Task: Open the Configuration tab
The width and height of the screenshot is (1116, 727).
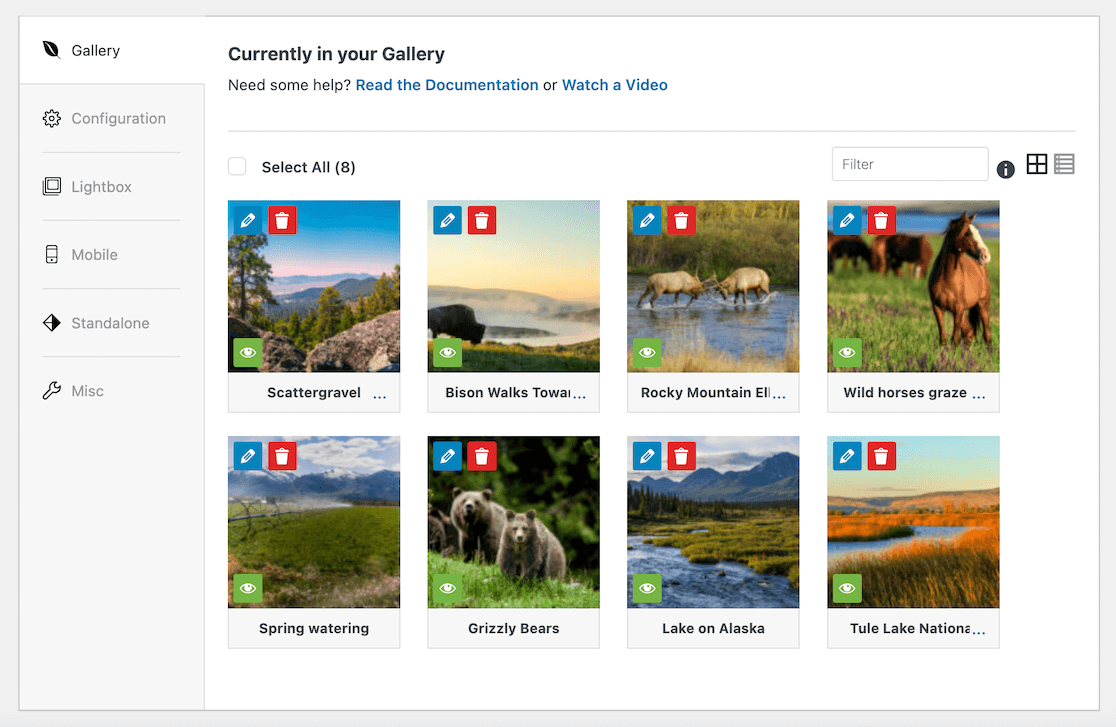Action: [x=118, y=118]
